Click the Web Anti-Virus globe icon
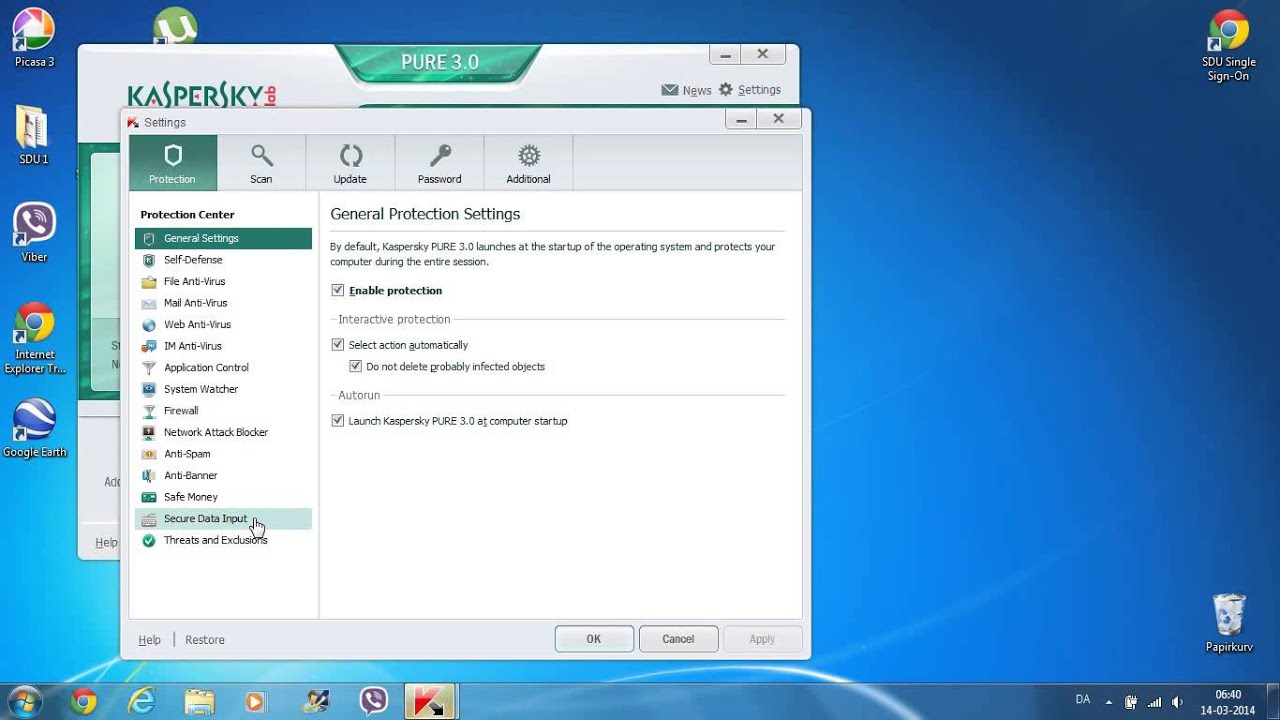This screenshot has height=720, width=1280. pos(149,325)
